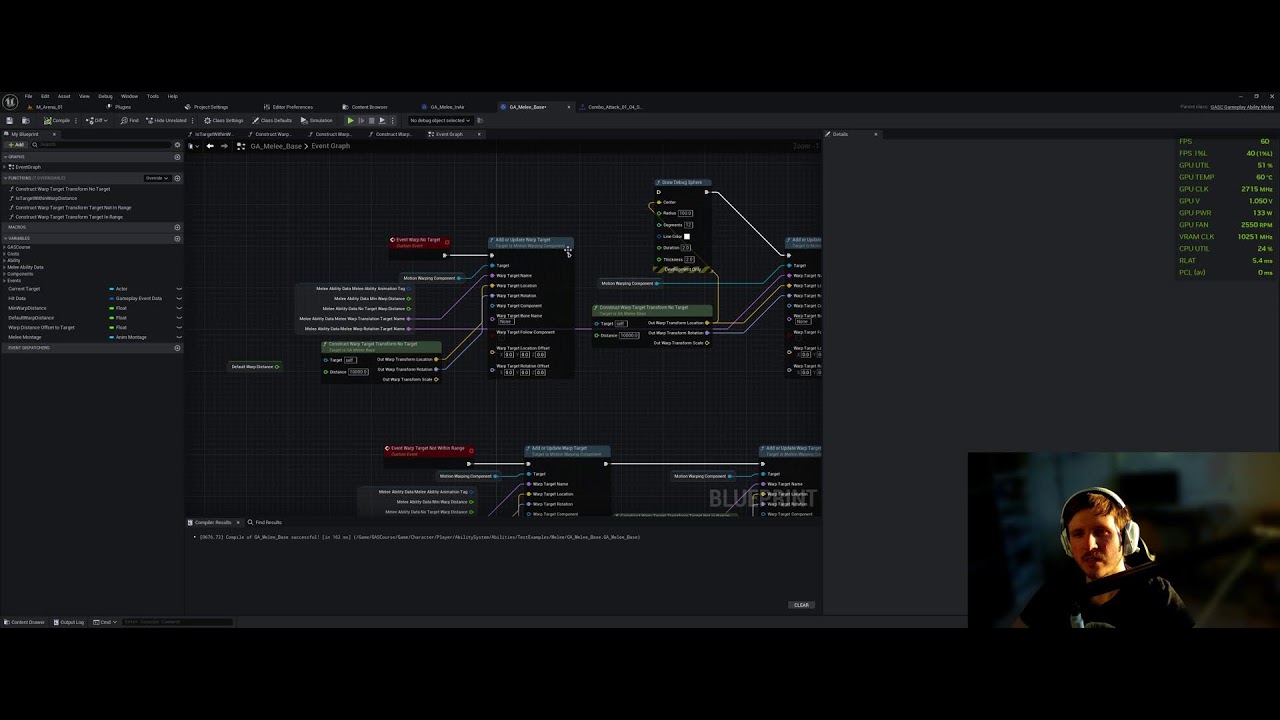Expand the Components variable category

(5, 274)
